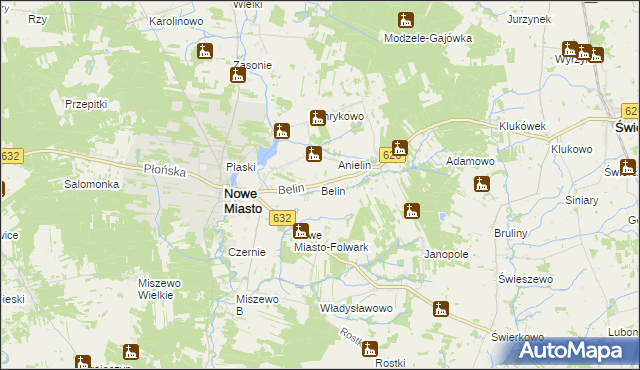Screen dimensions: 640x370
Task: Select the Rzy label
Action: pos(38,20)
